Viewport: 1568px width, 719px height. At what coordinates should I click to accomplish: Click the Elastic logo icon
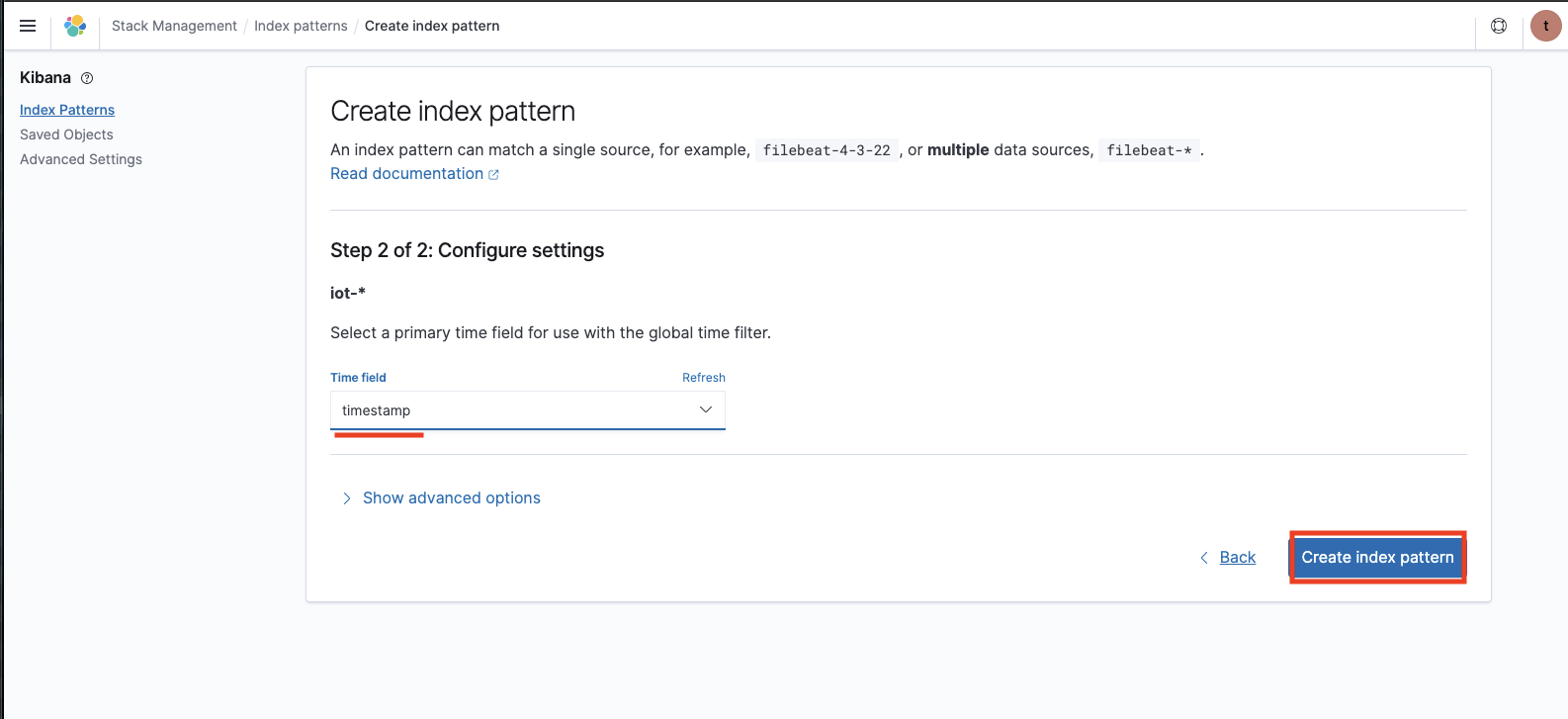[x=75, y=26]
